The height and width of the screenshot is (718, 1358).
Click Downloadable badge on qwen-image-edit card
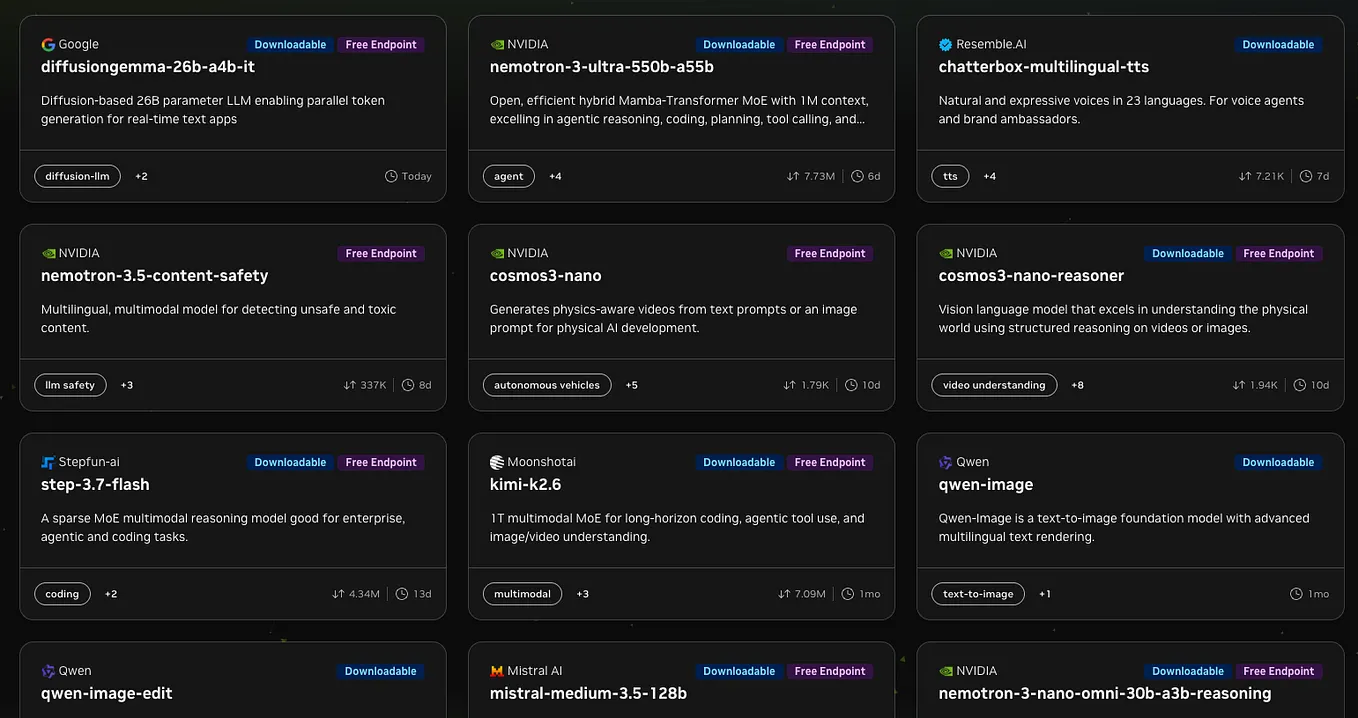point(381,671)
